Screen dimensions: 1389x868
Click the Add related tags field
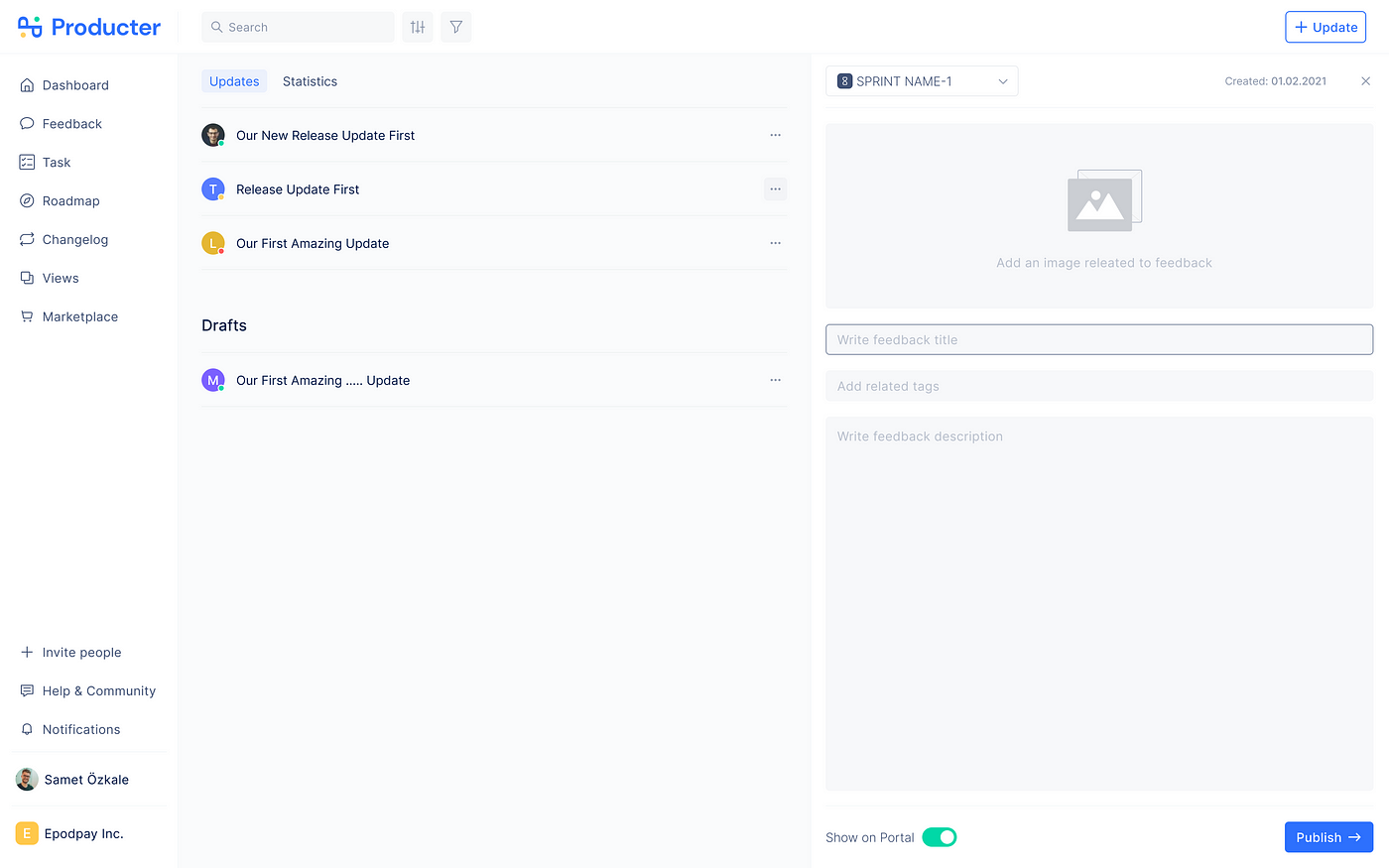[x=1099, y=386]
